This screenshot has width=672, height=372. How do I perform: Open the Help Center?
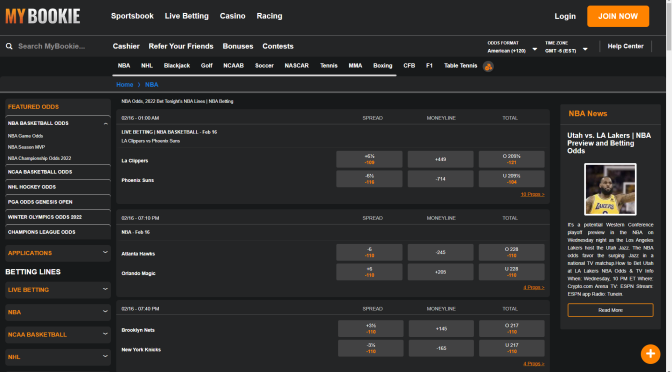625,46
